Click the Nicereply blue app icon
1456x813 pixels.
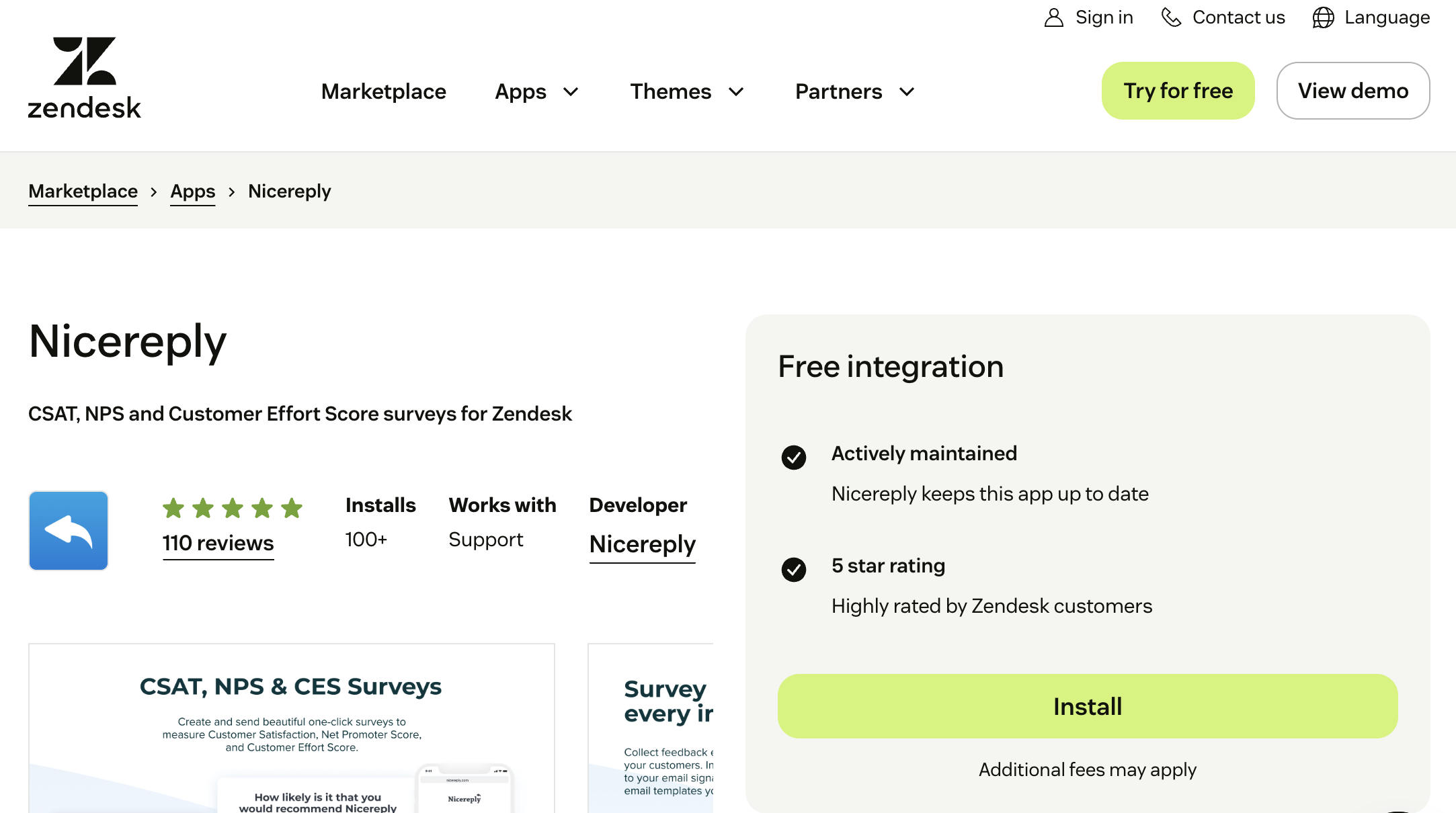[68, 530]
